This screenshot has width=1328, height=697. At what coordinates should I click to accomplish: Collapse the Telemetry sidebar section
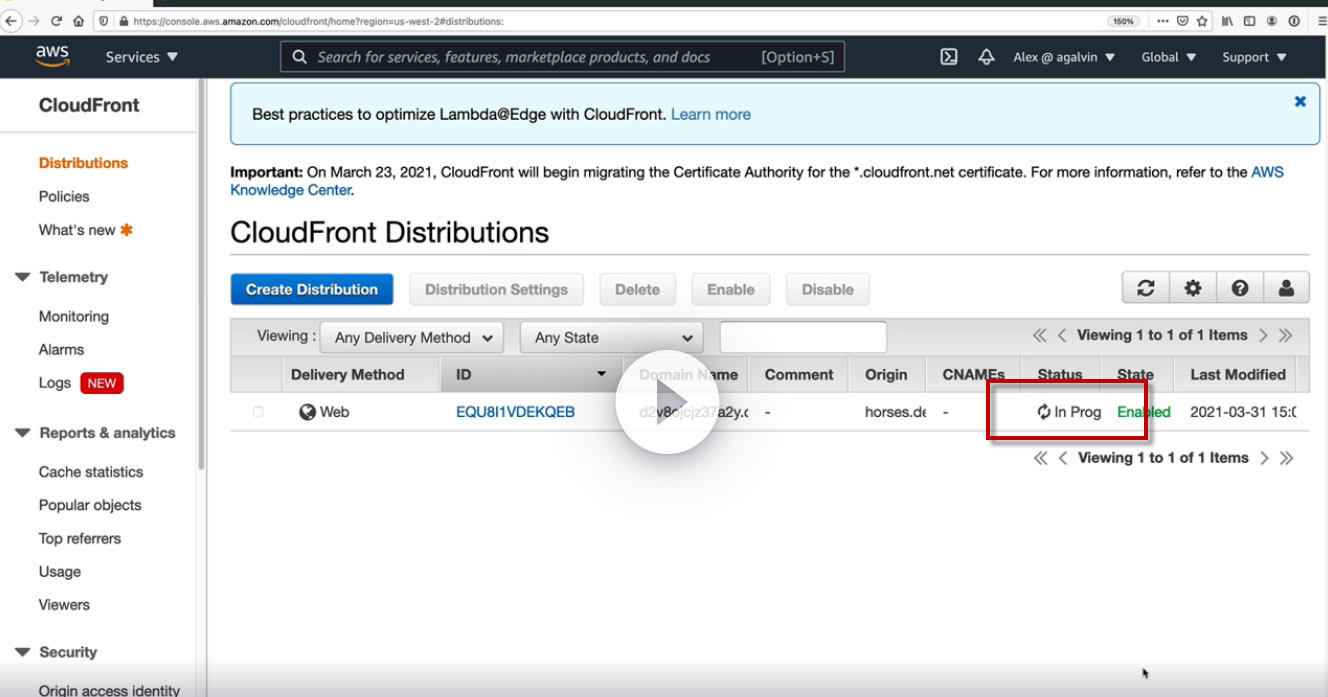pos(22,277)
